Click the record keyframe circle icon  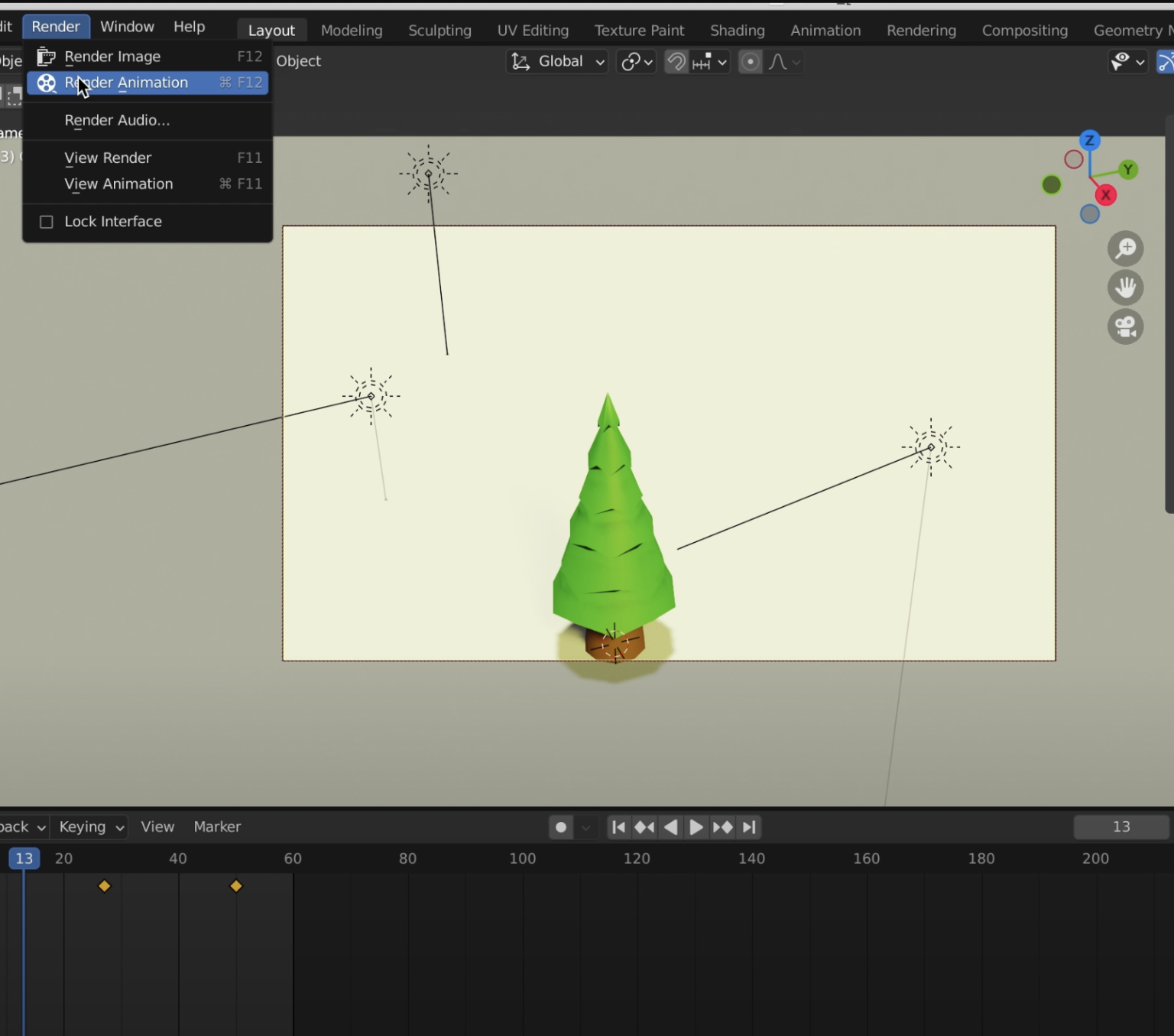[x=560, y=827]
